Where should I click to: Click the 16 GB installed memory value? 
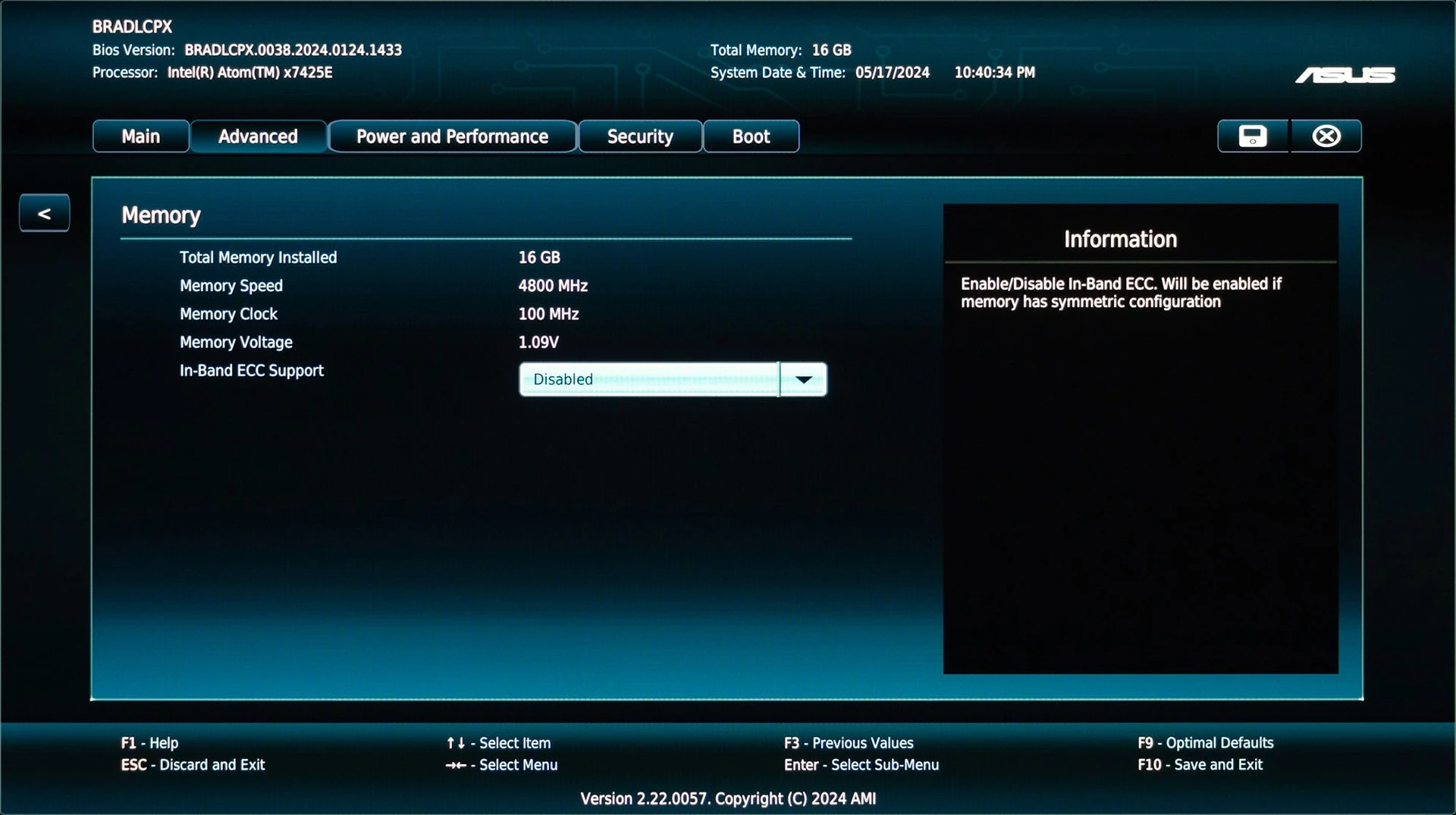click(x=540, y=258)
